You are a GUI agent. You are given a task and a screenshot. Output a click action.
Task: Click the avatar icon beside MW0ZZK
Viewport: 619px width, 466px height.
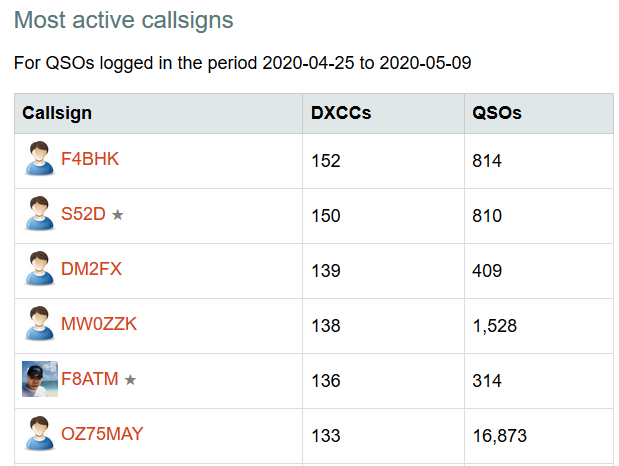[x=39, y=324]
